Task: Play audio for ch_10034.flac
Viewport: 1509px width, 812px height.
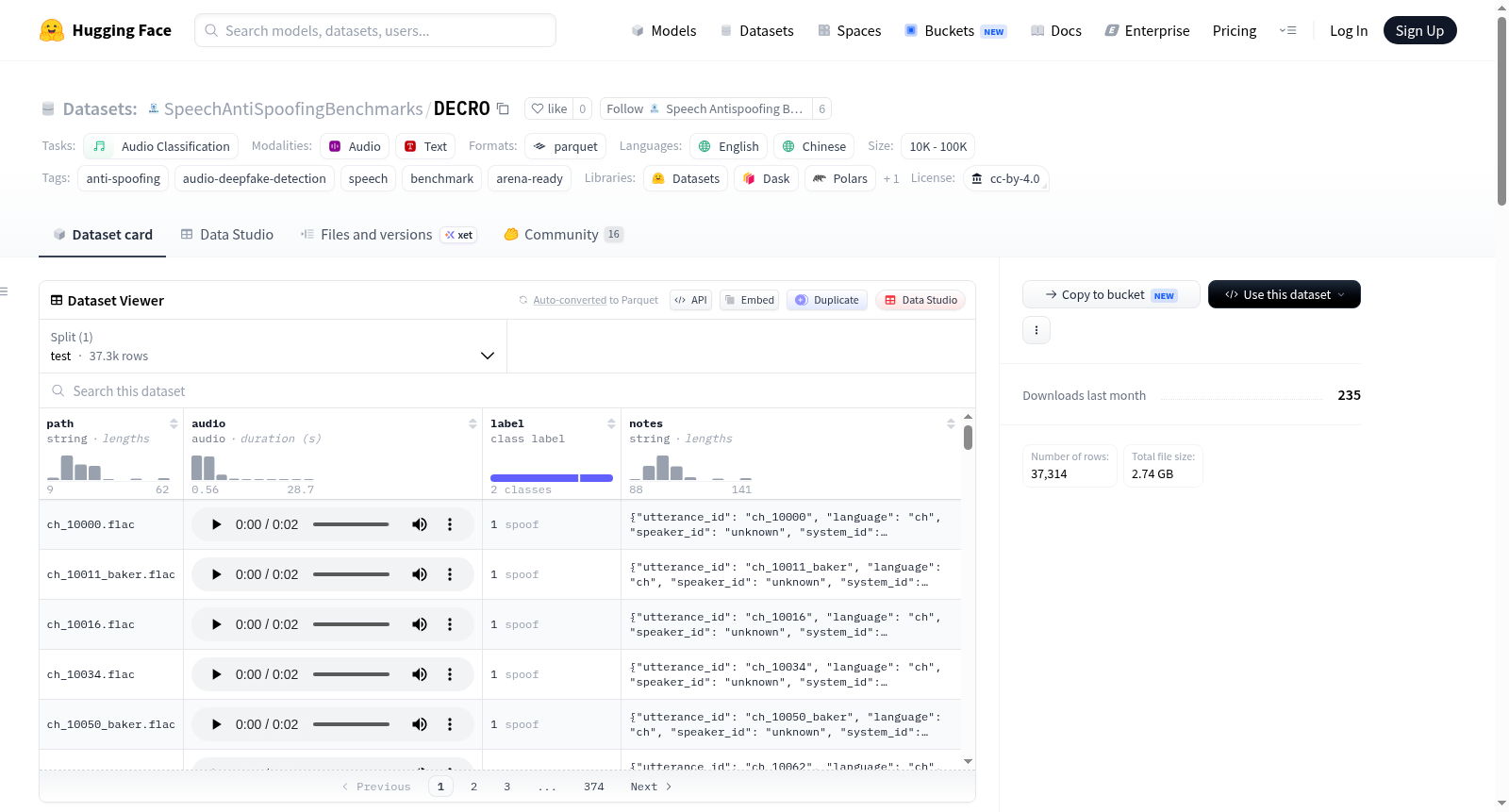Action: coord(216,674)
